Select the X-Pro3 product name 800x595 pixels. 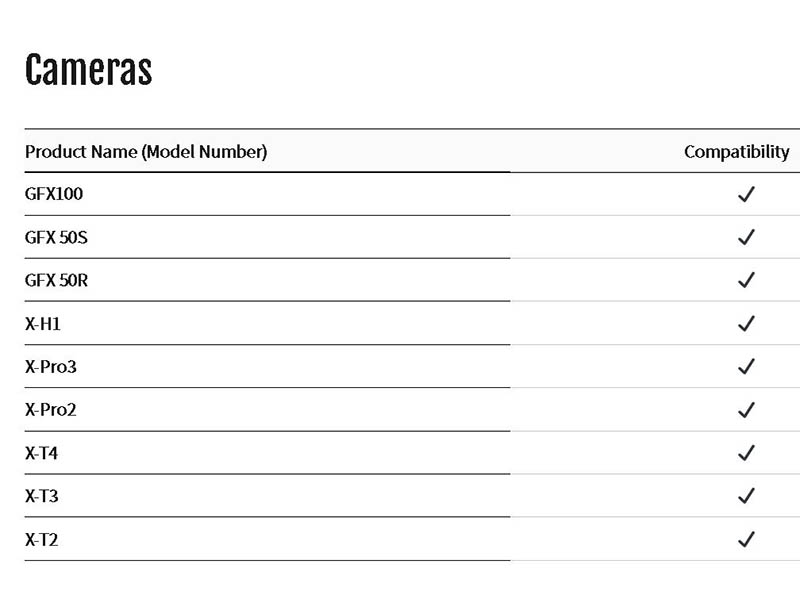click(x=51, y=366)
